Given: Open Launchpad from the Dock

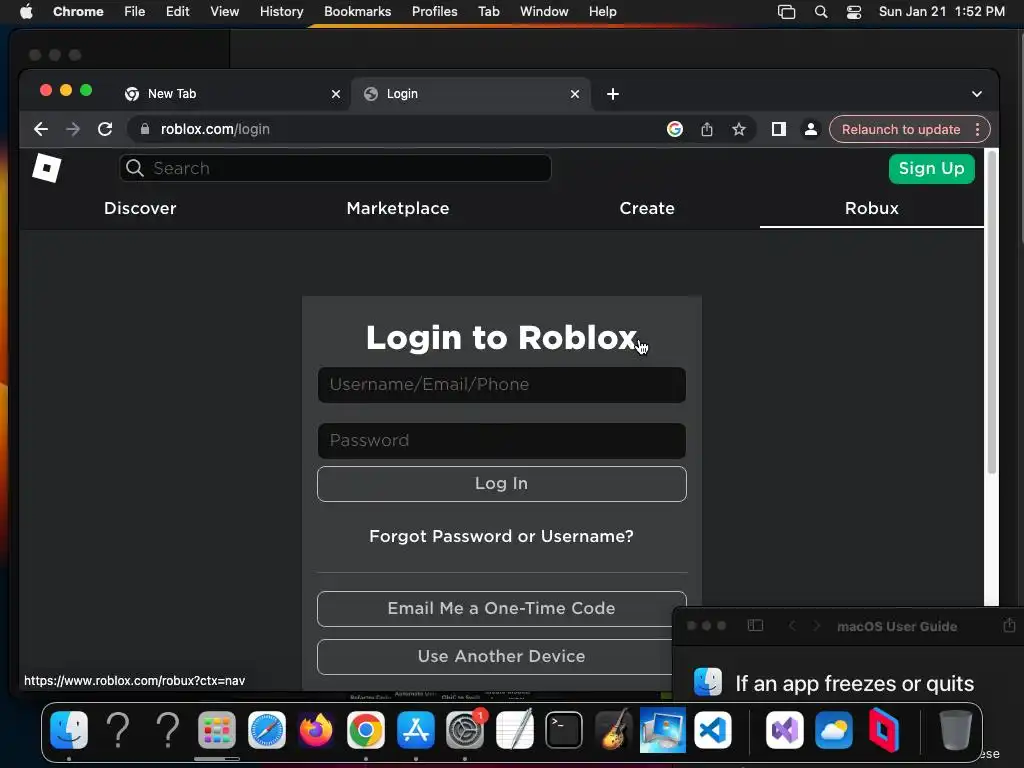Looking at the screenshot, I should [217, 730].
